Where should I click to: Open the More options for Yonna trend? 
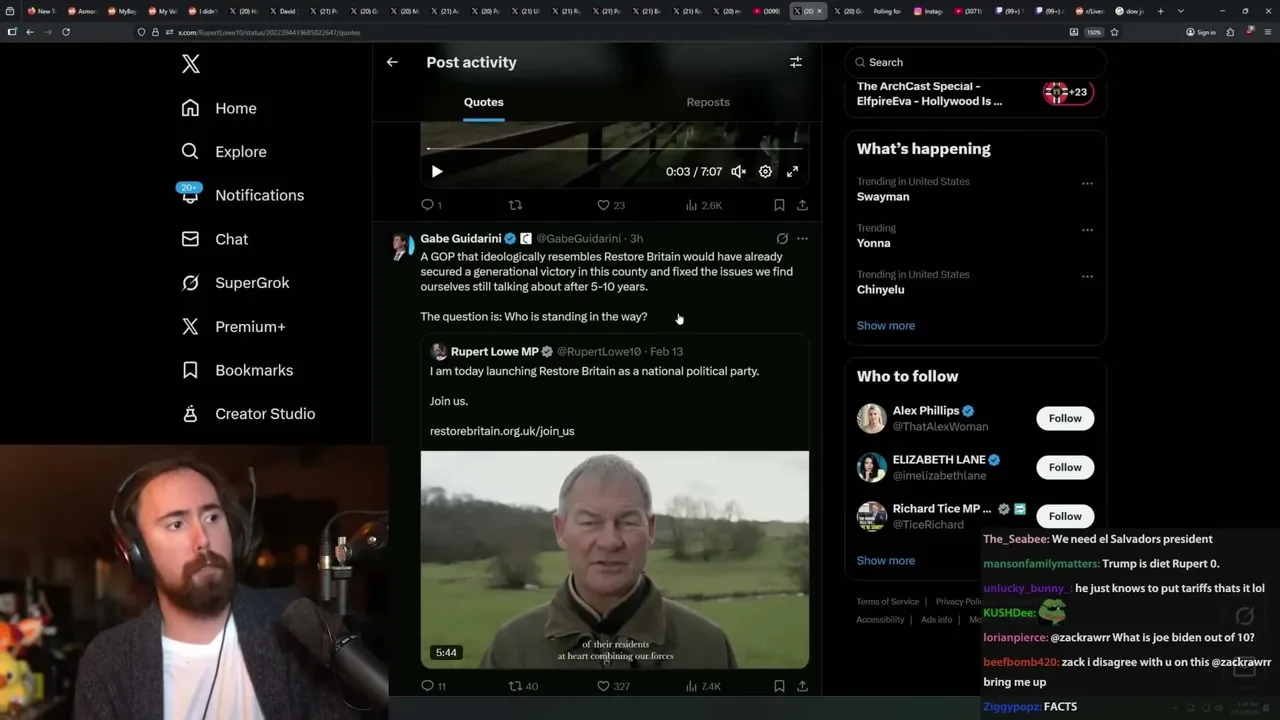pos(1087,230)
